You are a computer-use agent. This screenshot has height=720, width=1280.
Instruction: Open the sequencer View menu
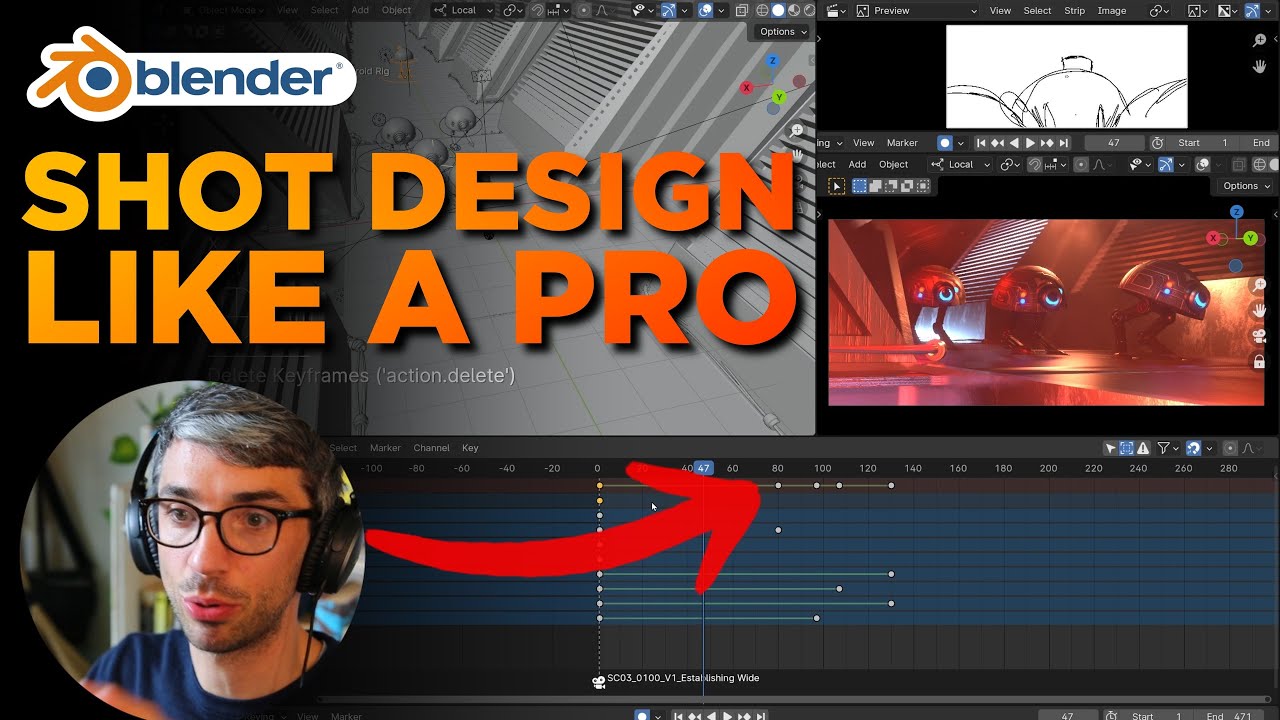1000,10
